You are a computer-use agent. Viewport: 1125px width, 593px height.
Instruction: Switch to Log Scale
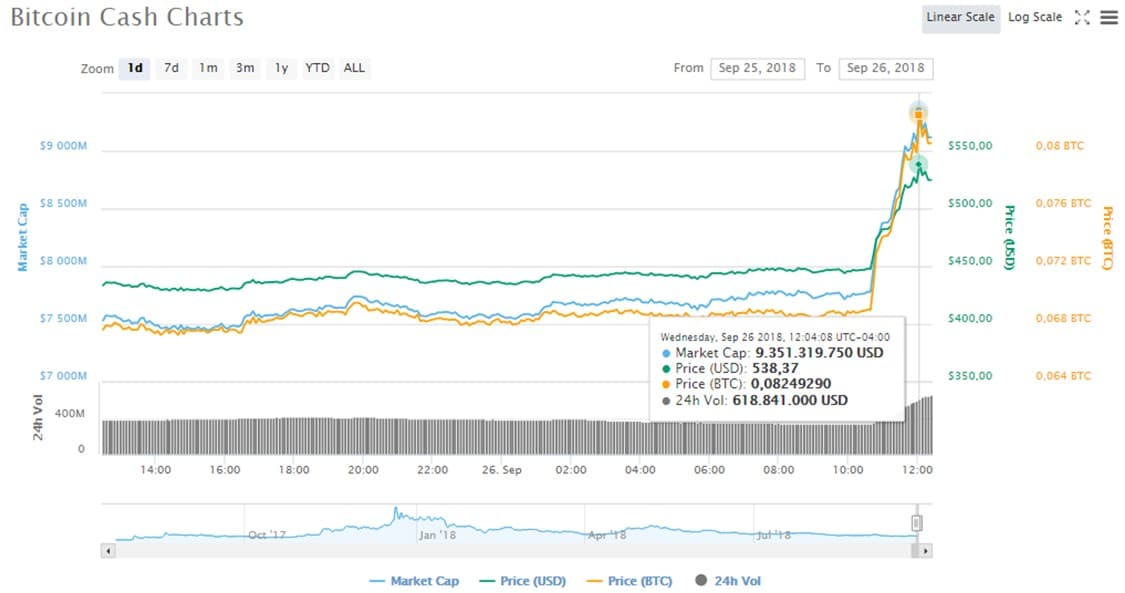[x=1035, y=17]
